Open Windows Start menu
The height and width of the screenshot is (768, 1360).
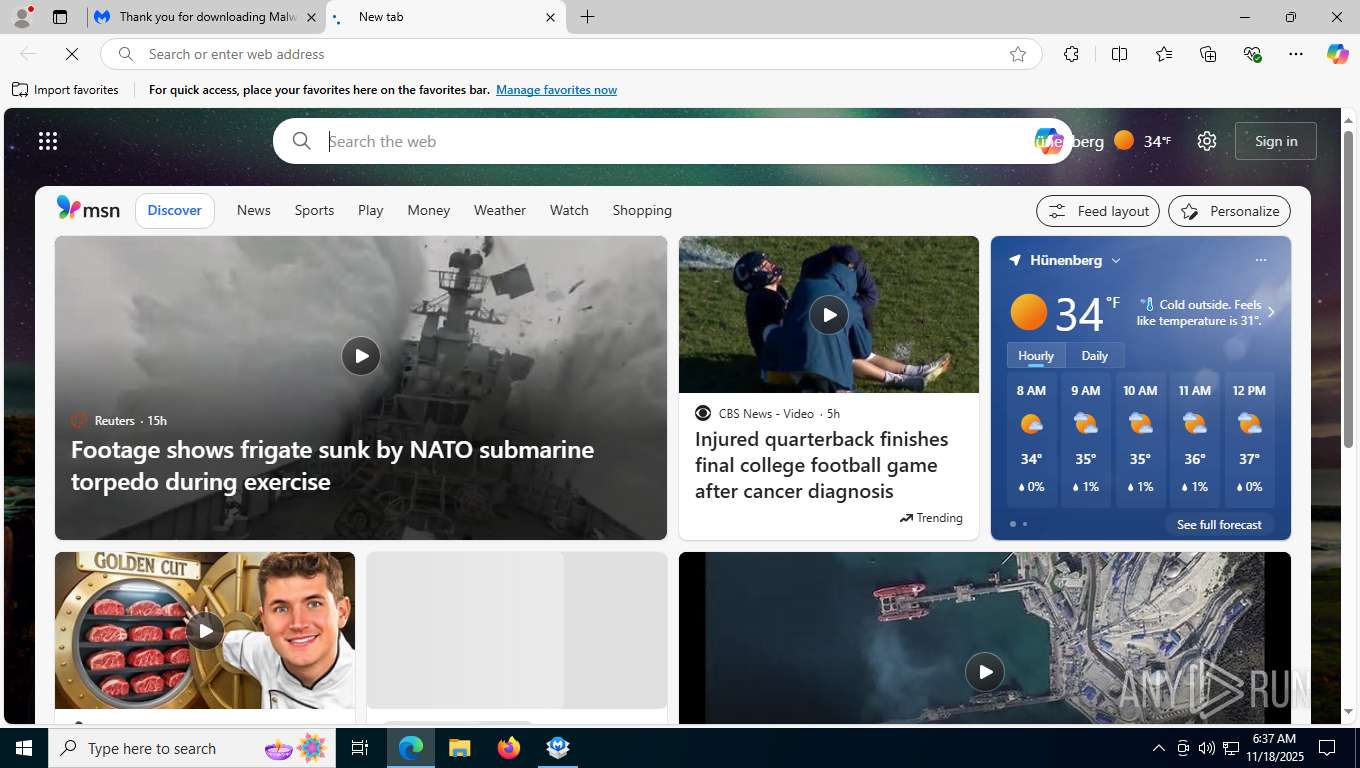(24, 748)
